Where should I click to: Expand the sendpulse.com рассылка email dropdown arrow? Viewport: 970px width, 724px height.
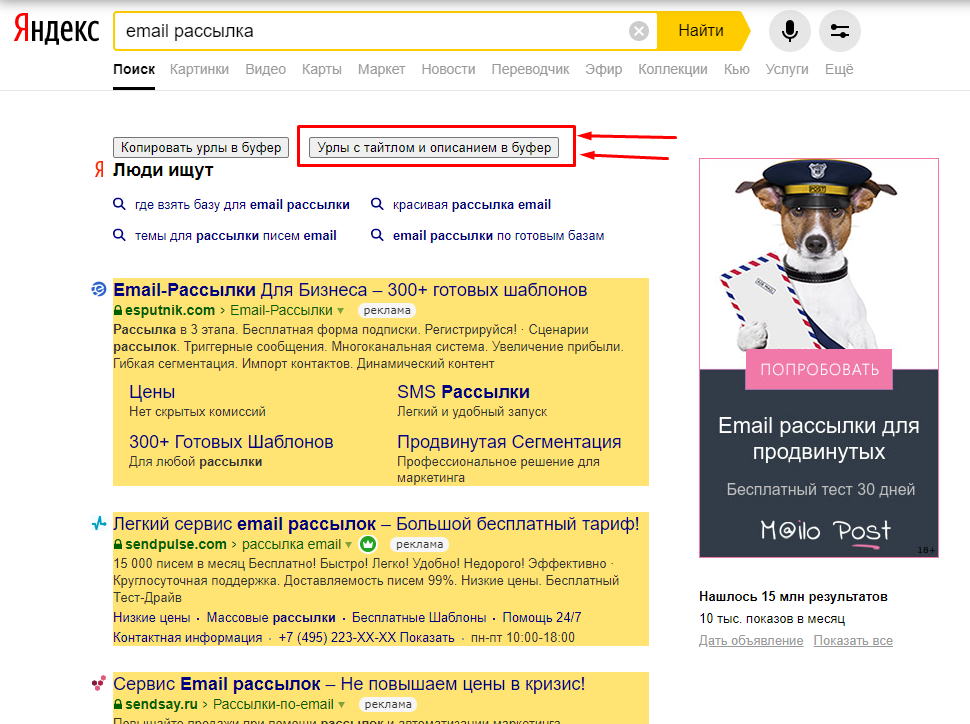pyautogui.click(x=348, y=545)
